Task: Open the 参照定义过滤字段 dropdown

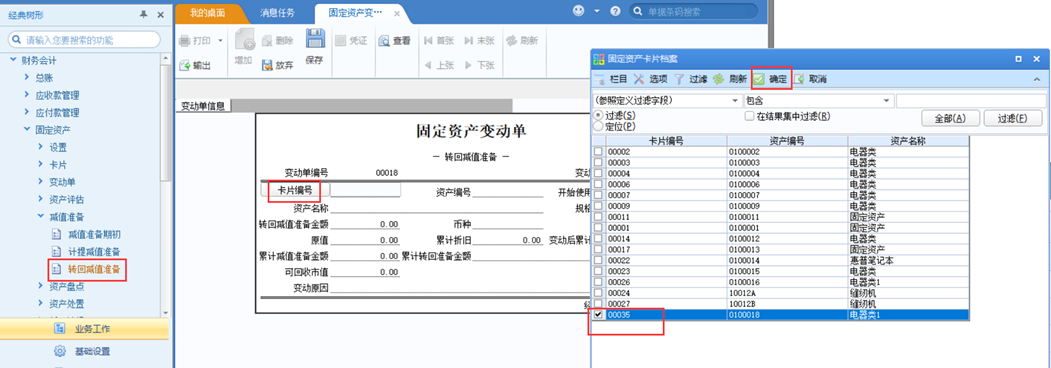Action: [735, 101]
